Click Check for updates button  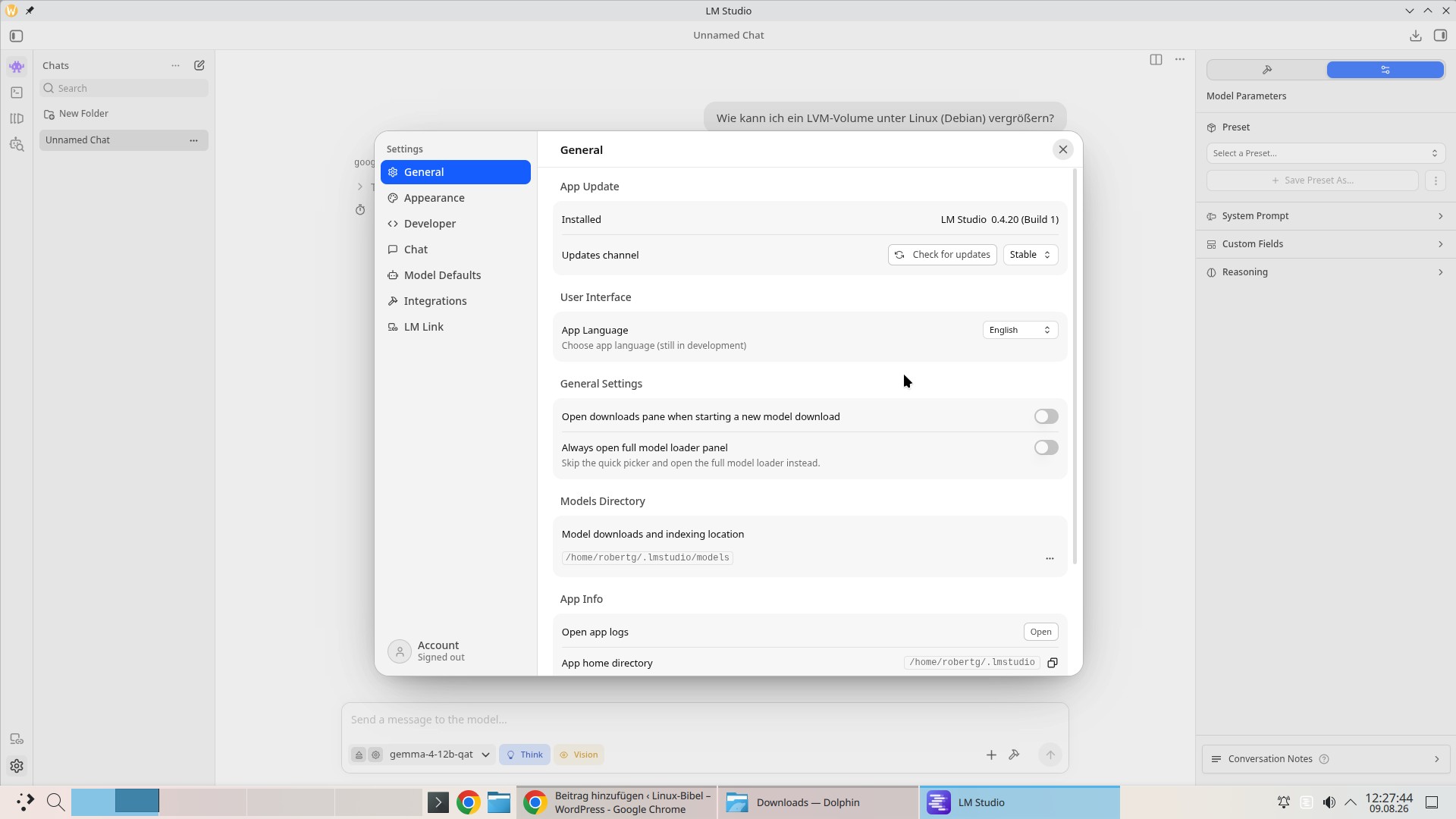coord(942,255)
